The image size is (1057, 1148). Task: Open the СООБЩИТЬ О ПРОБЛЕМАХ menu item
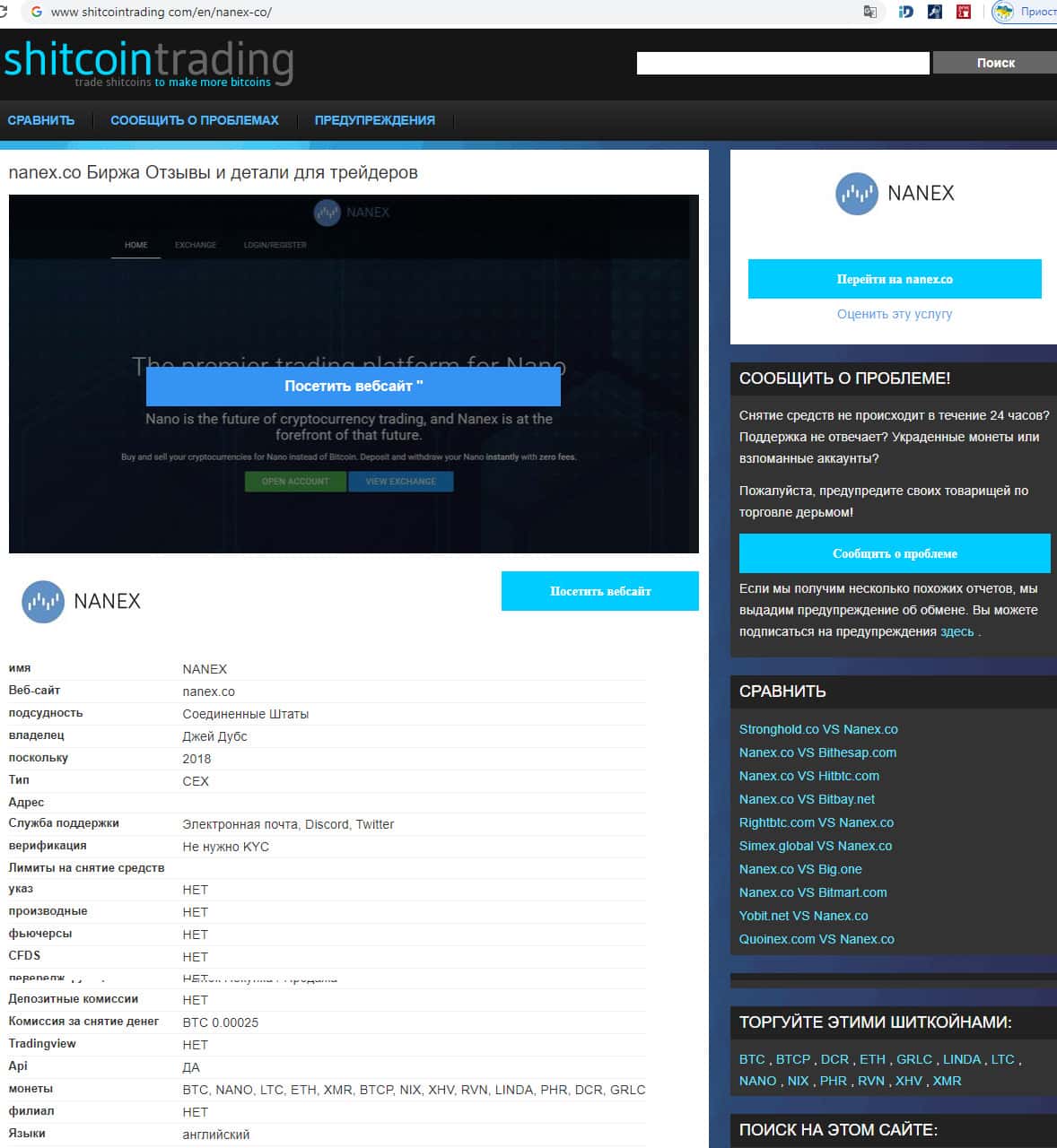click(195, 120)
